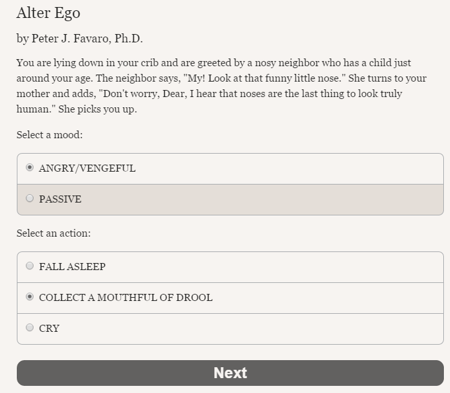
Task: Click the Alter Ego title heading
Action: [48, 13]
